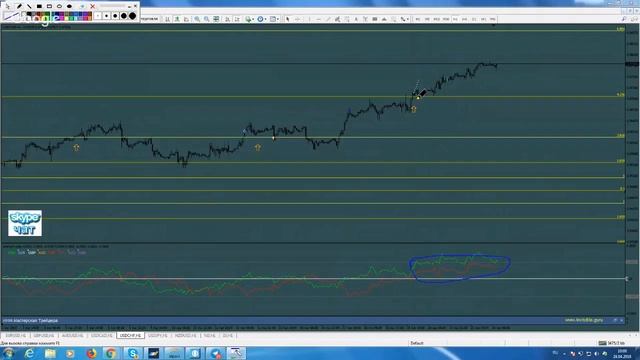Open Firefox from the taskbar
Image resolution: width=640 pixels, height=360 pixels.
pyautogui.click(x=91, y=353)
